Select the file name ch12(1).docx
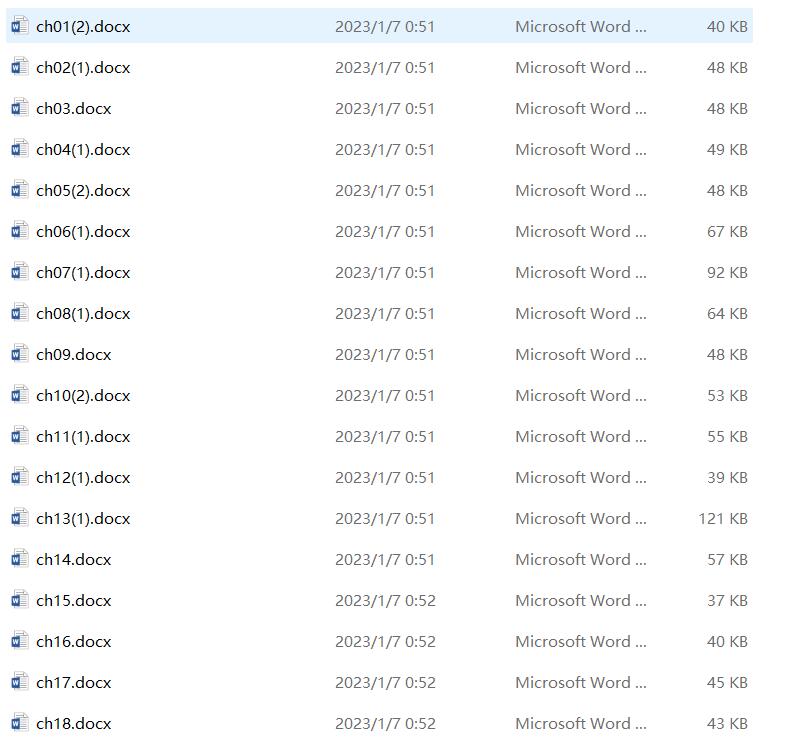 pyautogui.click(x=83, y=478)
